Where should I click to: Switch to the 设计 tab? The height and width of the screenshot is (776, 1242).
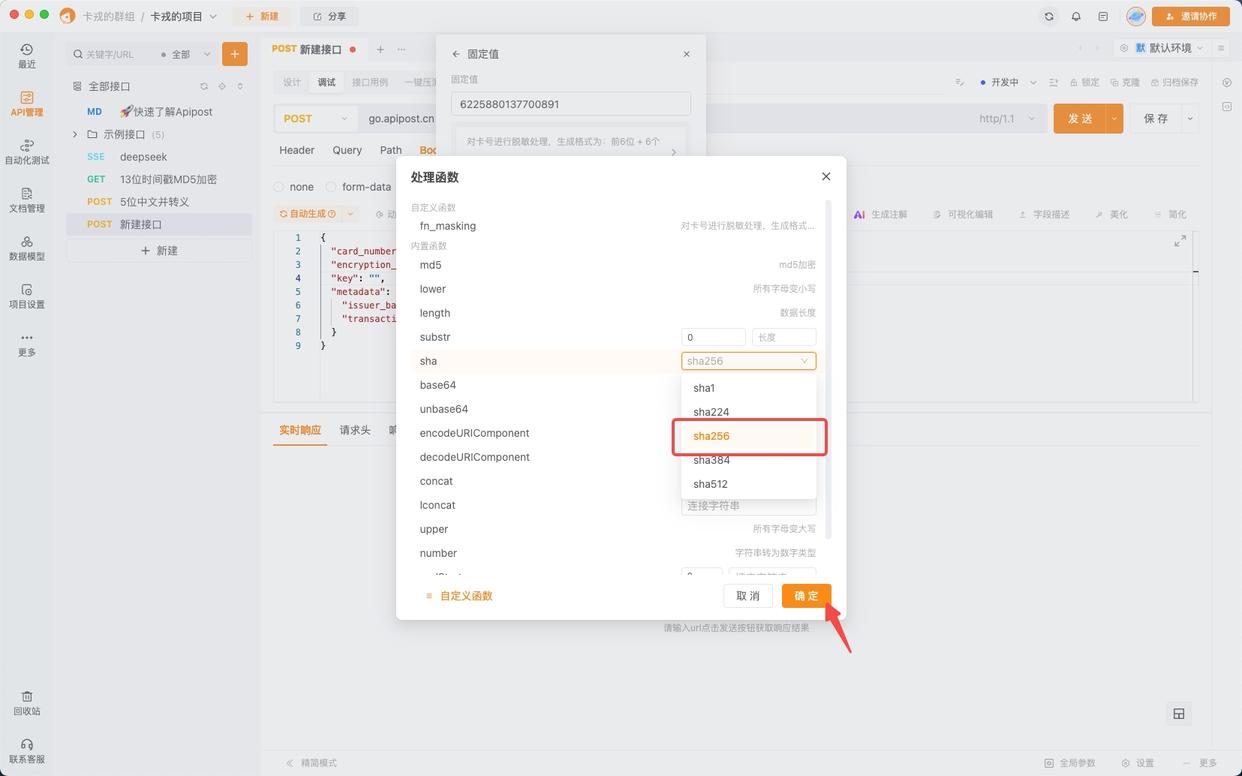click(292, 82)
